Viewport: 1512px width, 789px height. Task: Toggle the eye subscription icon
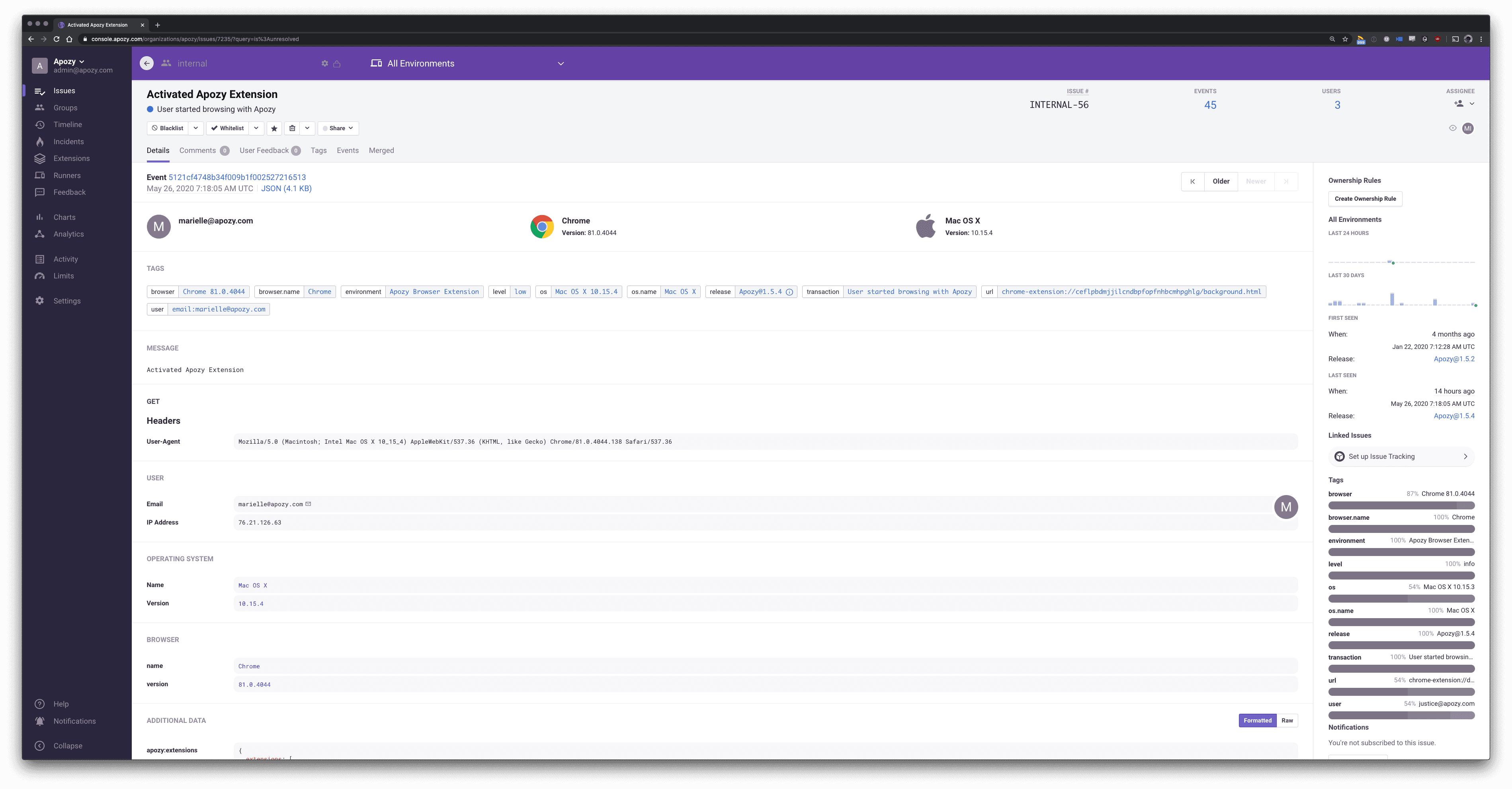tap(1453, 128)
